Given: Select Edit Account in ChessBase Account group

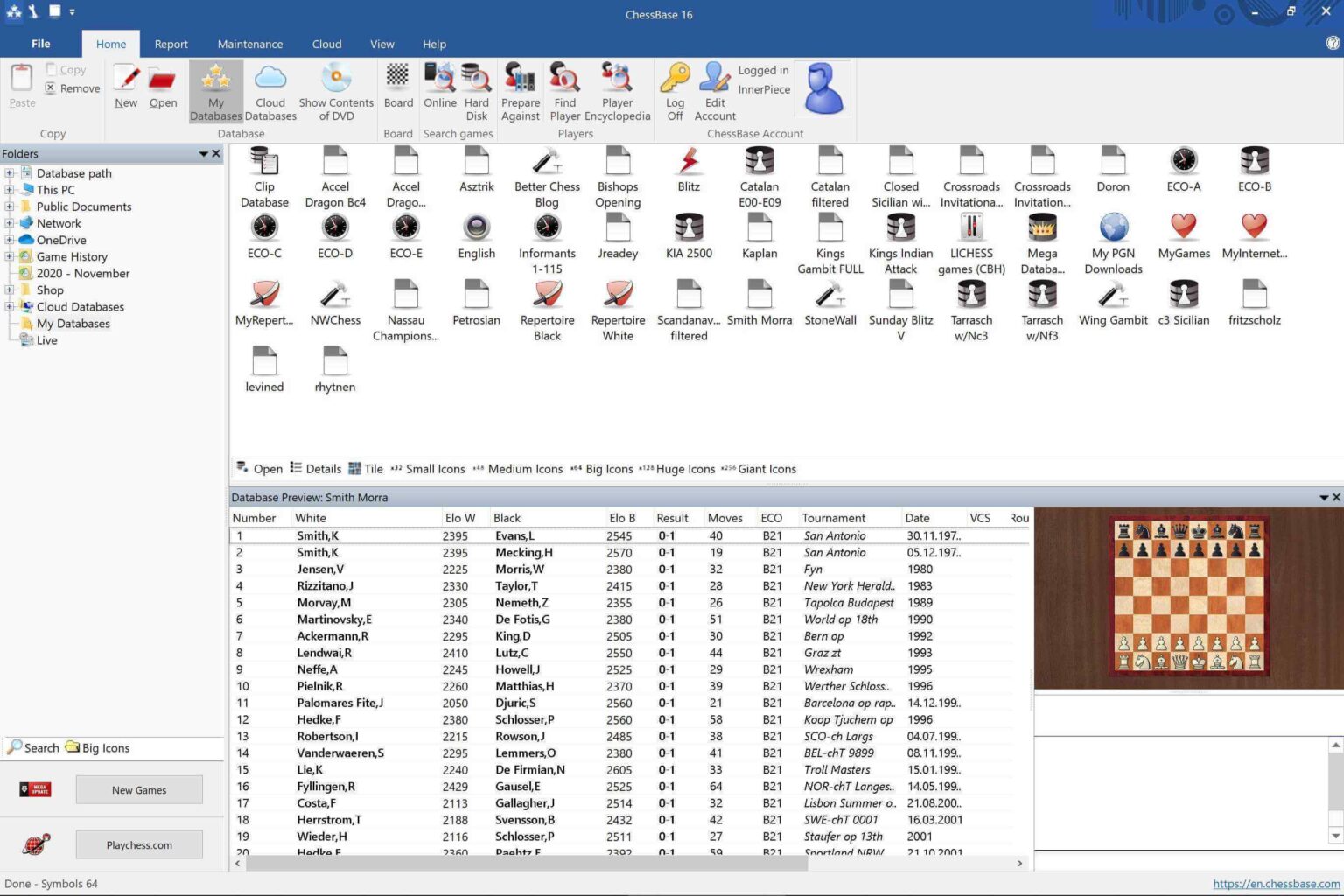Looking at the screenshot, I should coord(714,87).
